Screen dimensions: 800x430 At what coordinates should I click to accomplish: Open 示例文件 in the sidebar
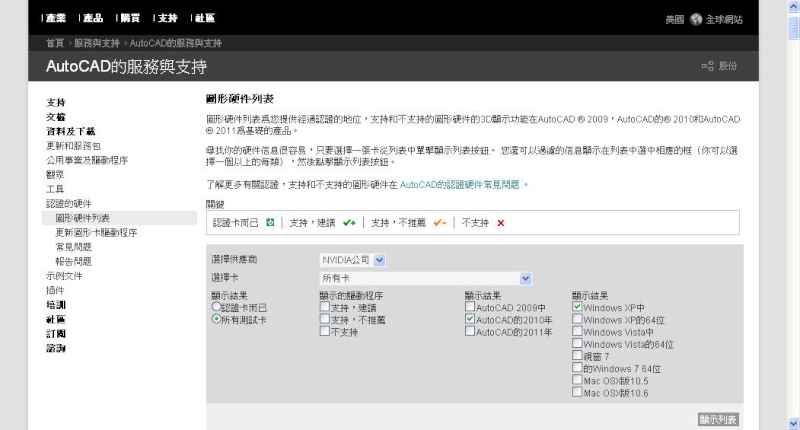point(64,276)
